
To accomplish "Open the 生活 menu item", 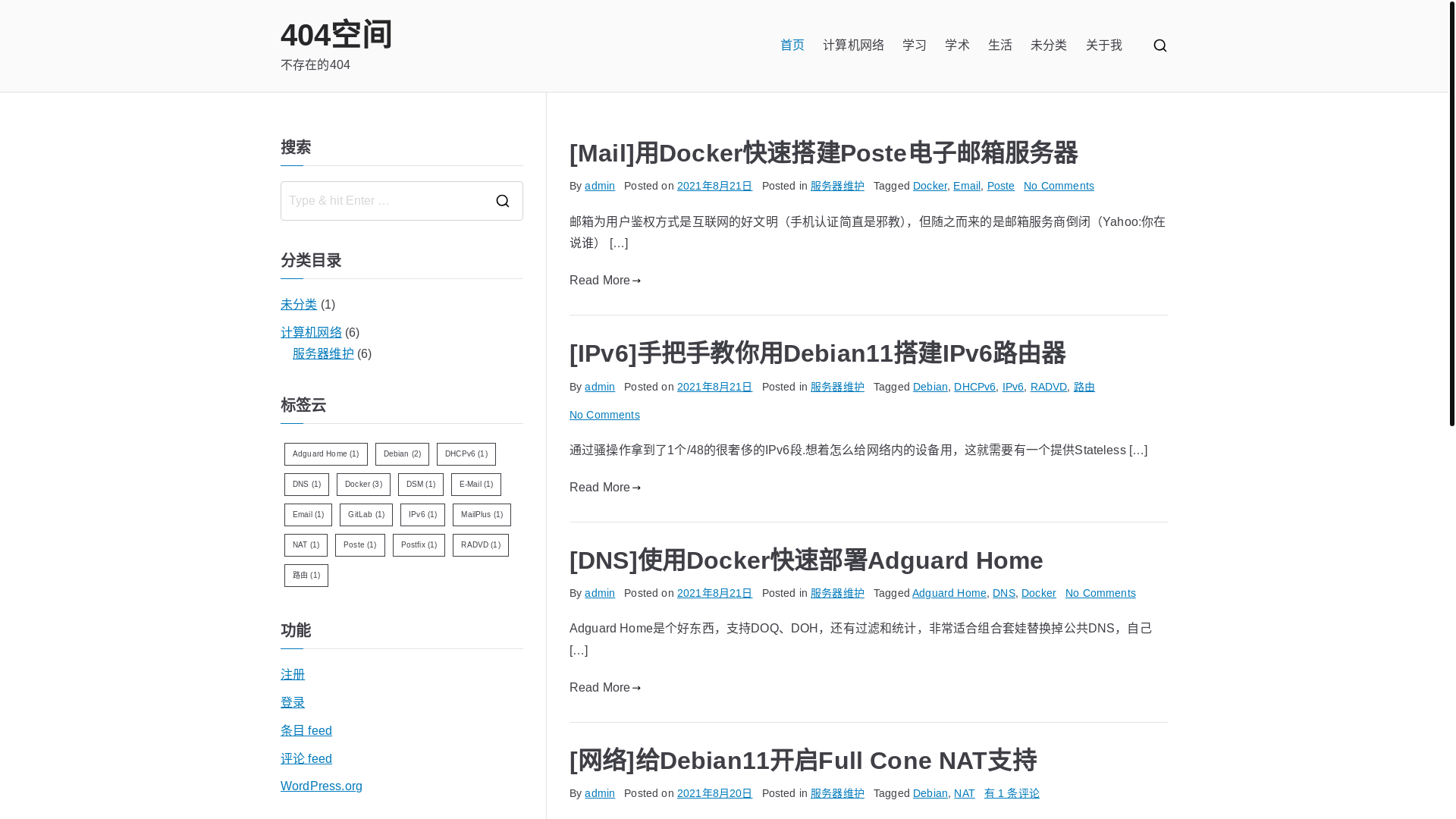I will 999,45.
